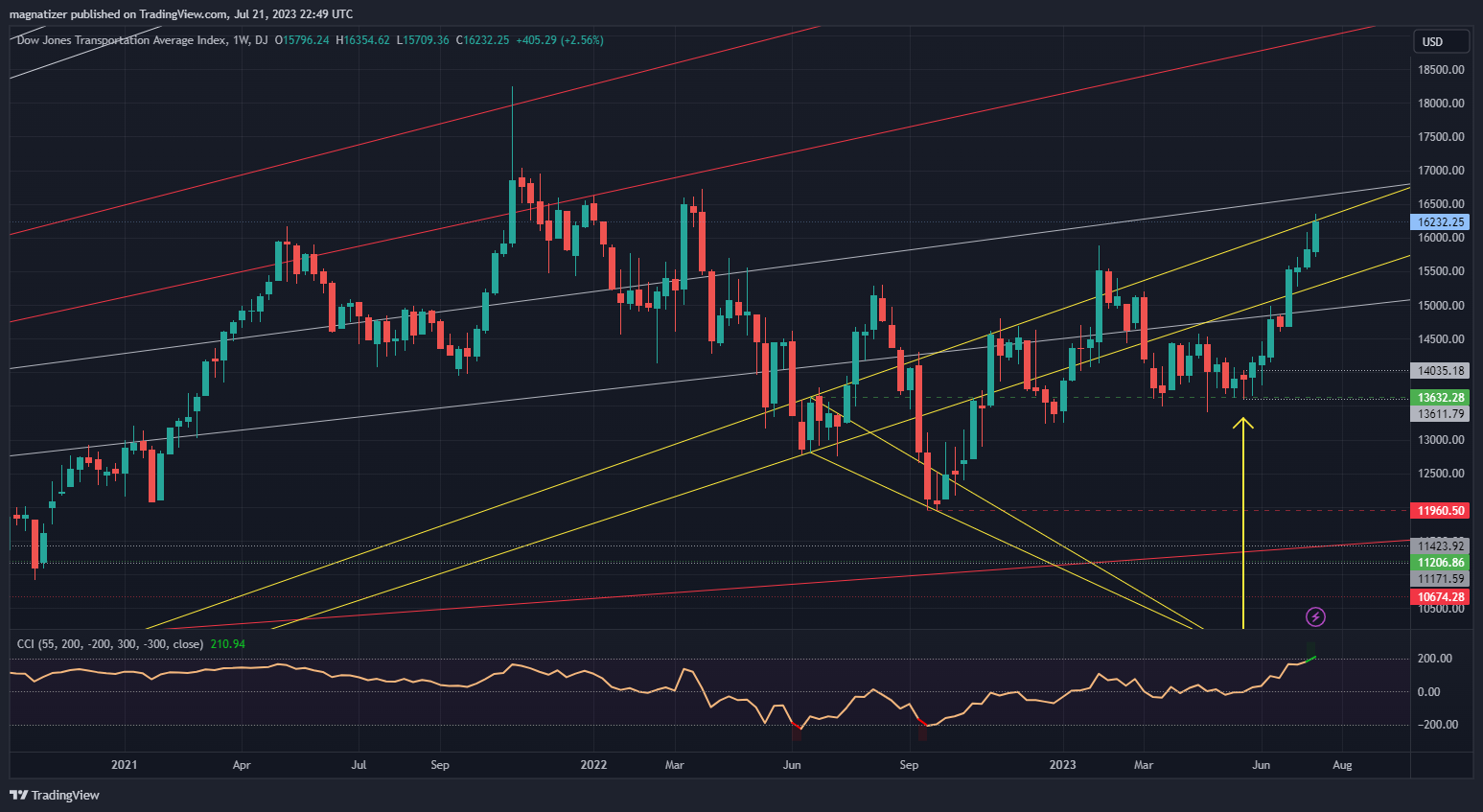Viewport: 1483px width, 812px height.
Task: Click the green 11206.86 price label
Action: click(1441, 563)
